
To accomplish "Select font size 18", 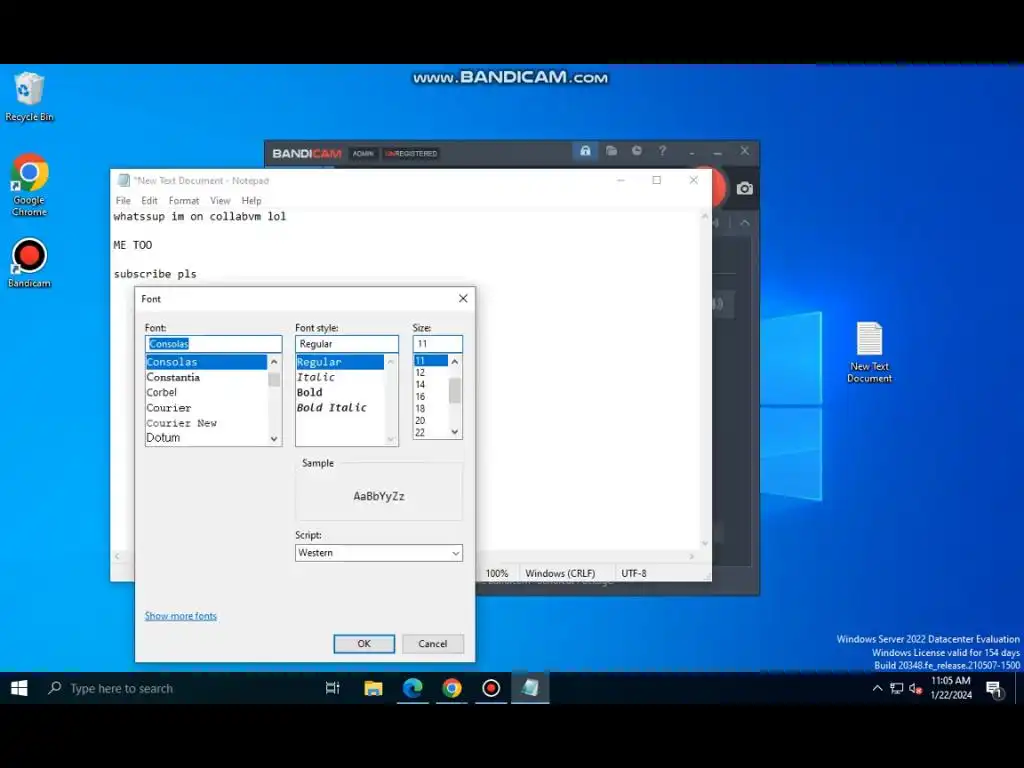I will (431, 408).
